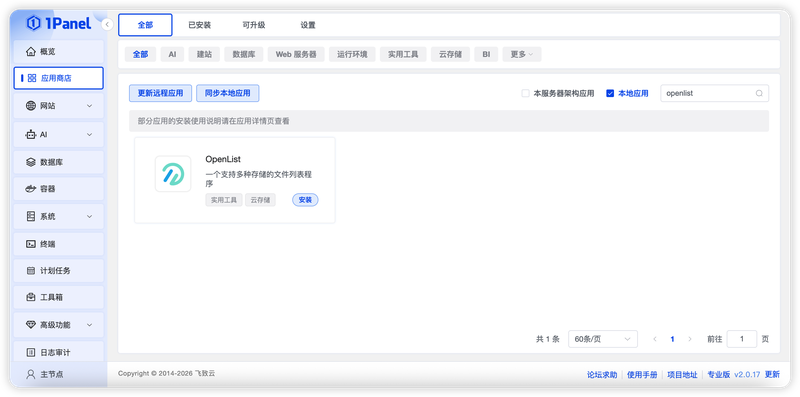Open the 项目地址 link
This screenshot has width=800, height=397.
pyautogui.click(x=682, y=375)
